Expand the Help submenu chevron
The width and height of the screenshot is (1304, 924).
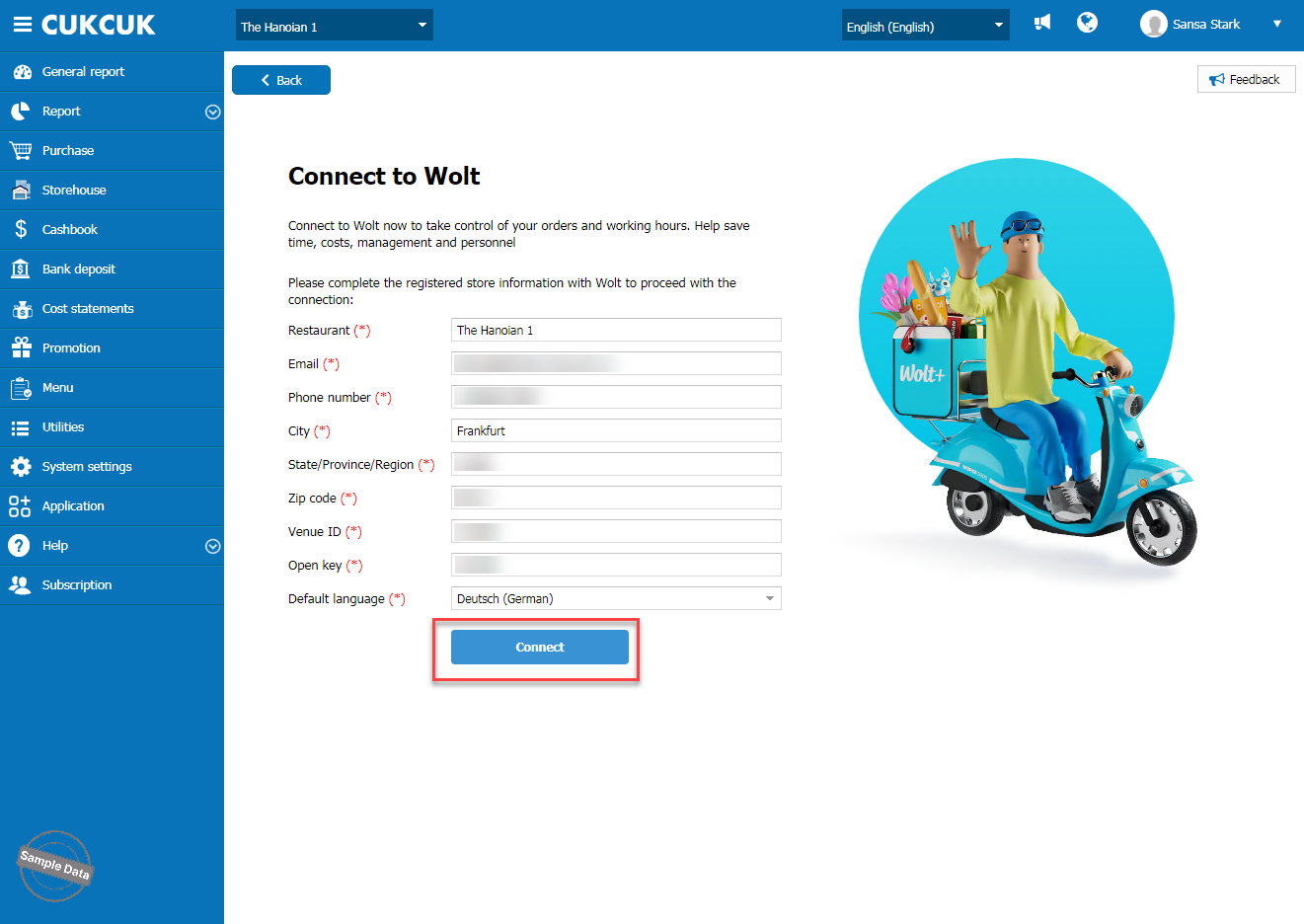tap(212, 547)
